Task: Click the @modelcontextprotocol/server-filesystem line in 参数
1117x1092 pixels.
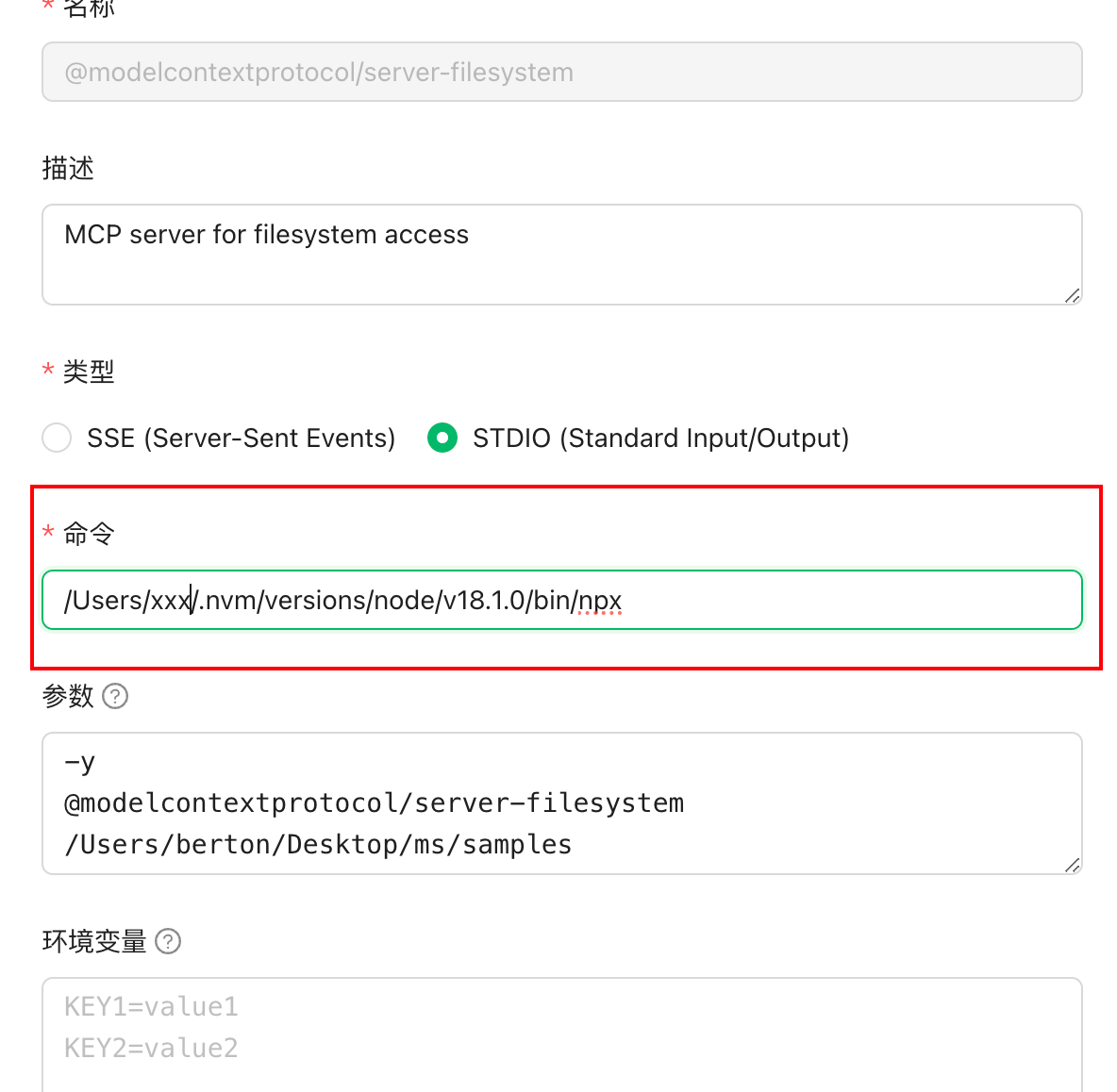Action: point(374,803)
